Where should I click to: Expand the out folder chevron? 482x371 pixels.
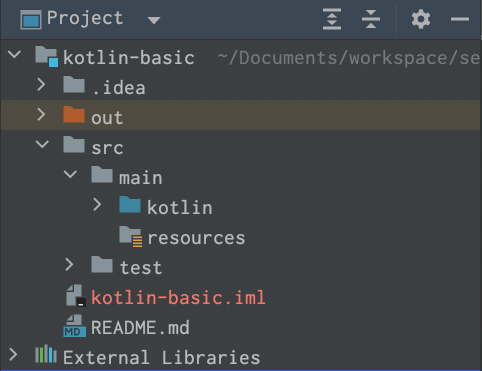[41, 114]
